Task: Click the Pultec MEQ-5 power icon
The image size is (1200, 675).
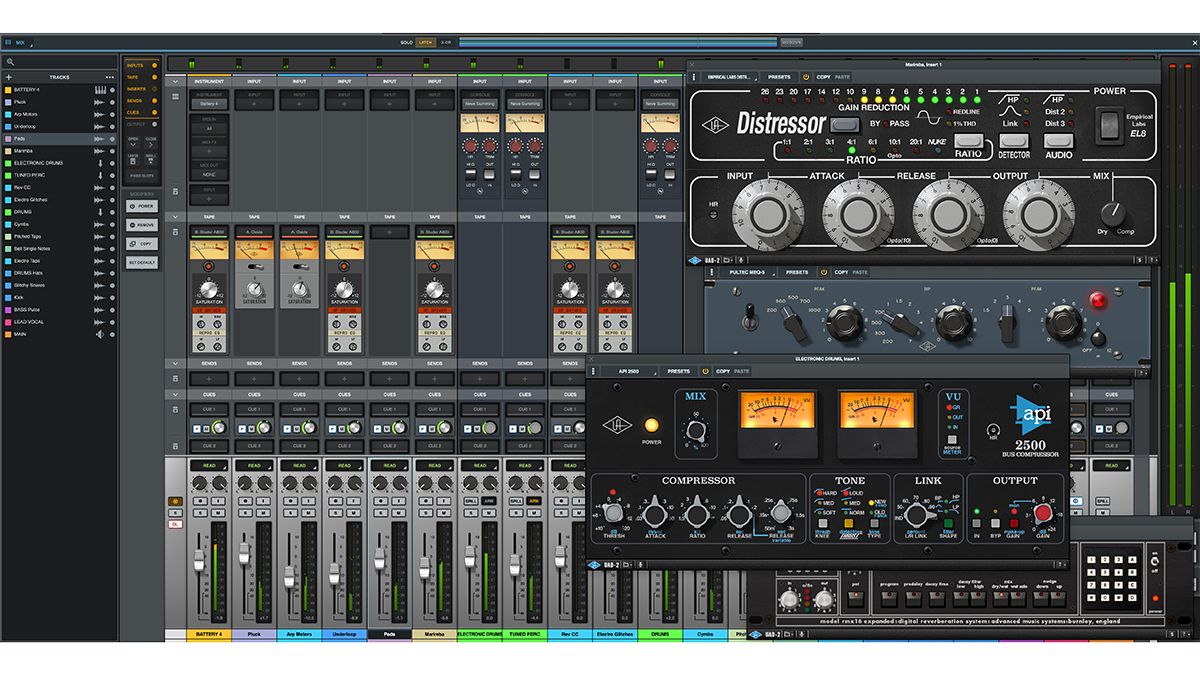Action: coord(824,272)
